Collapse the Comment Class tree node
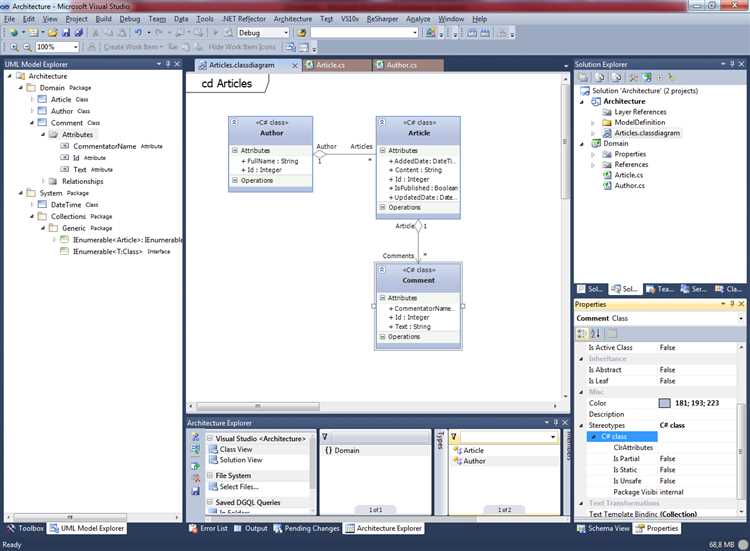Image resolution: width=750 pixels, height=551 pixels. coord(32,123)
